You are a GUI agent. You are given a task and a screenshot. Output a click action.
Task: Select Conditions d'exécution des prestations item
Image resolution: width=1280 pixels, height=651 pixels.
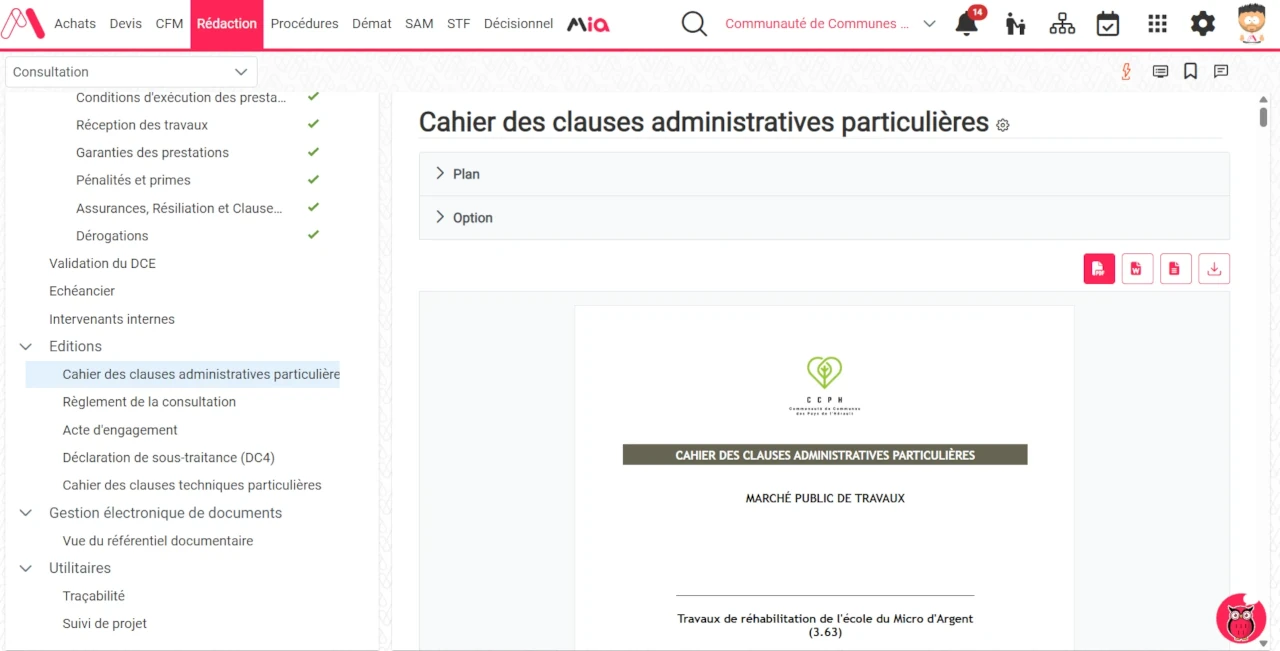[181, 97]
